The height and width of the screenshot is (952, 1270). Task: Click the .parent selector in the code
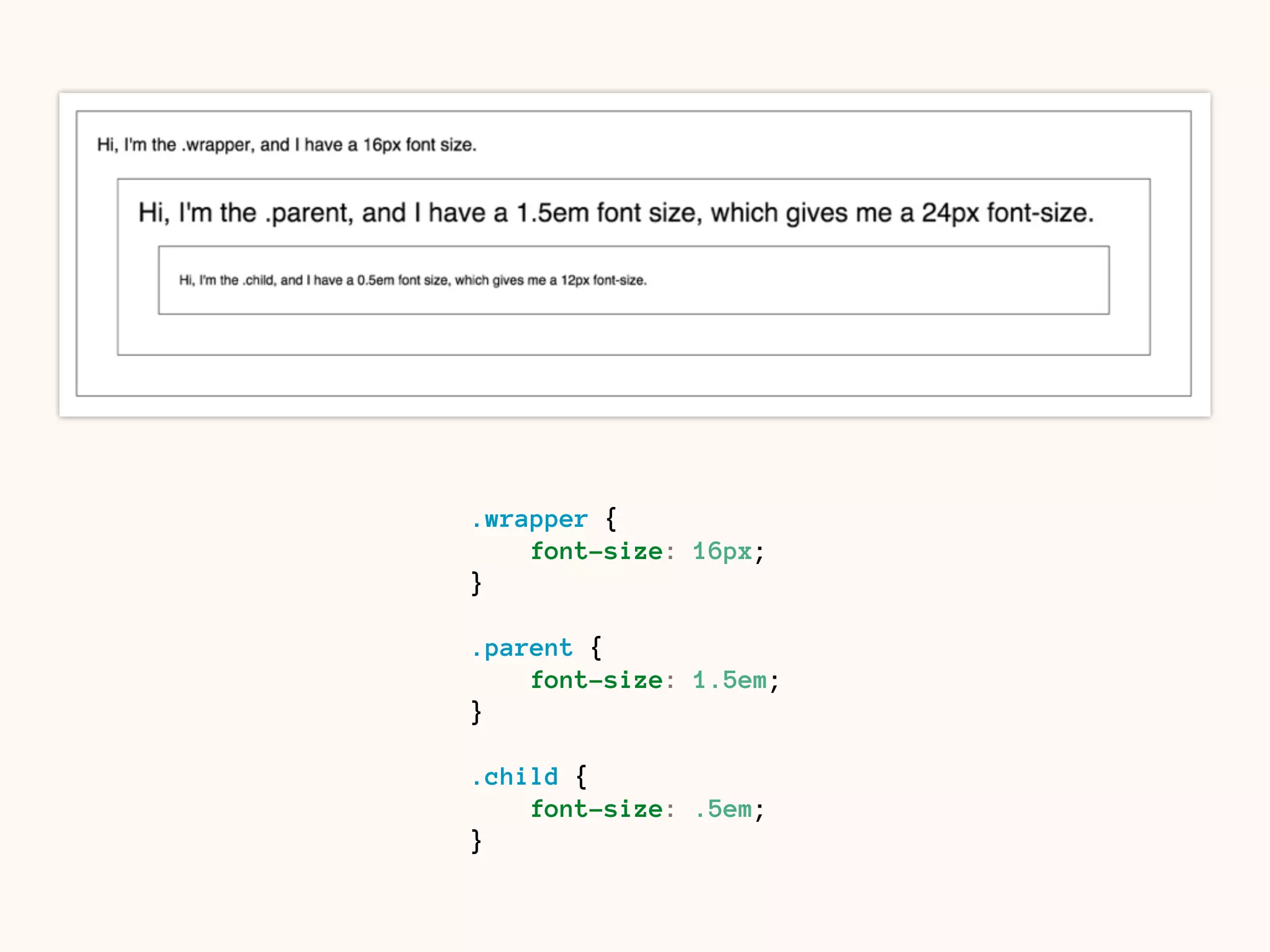click(522, 648)
